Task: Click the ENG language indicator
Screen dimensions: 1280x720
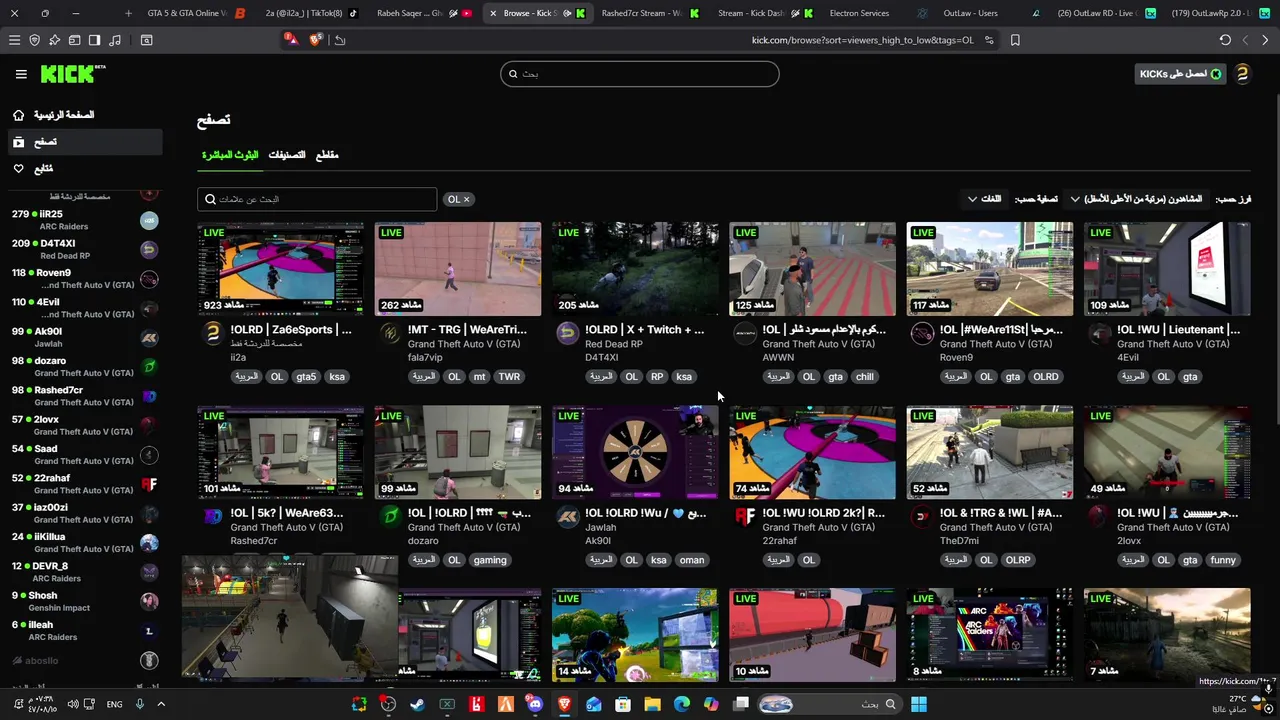Action: (114, 704)
